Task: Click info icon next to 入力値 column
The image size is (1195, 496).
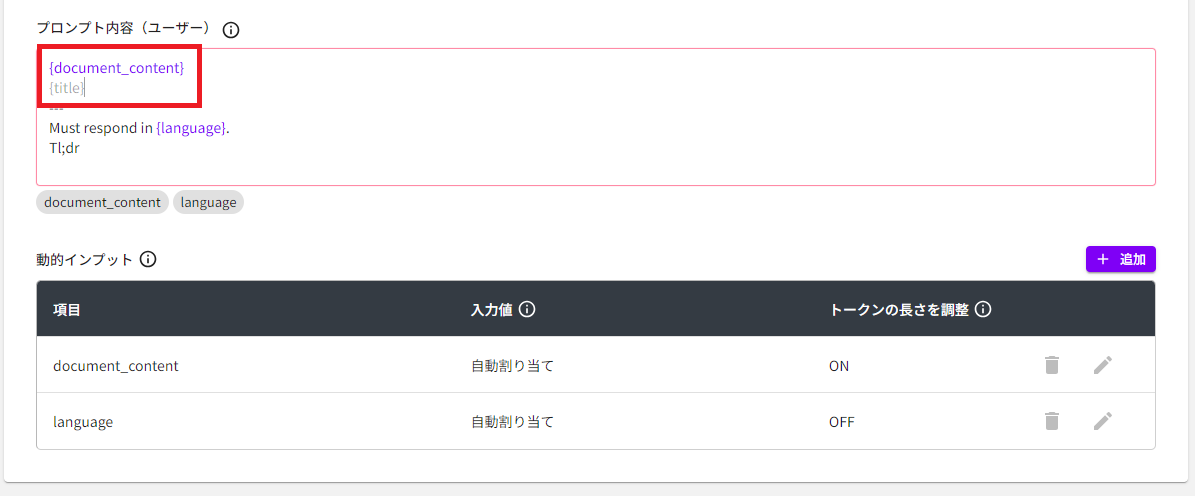Action: [x=527, y=310]
